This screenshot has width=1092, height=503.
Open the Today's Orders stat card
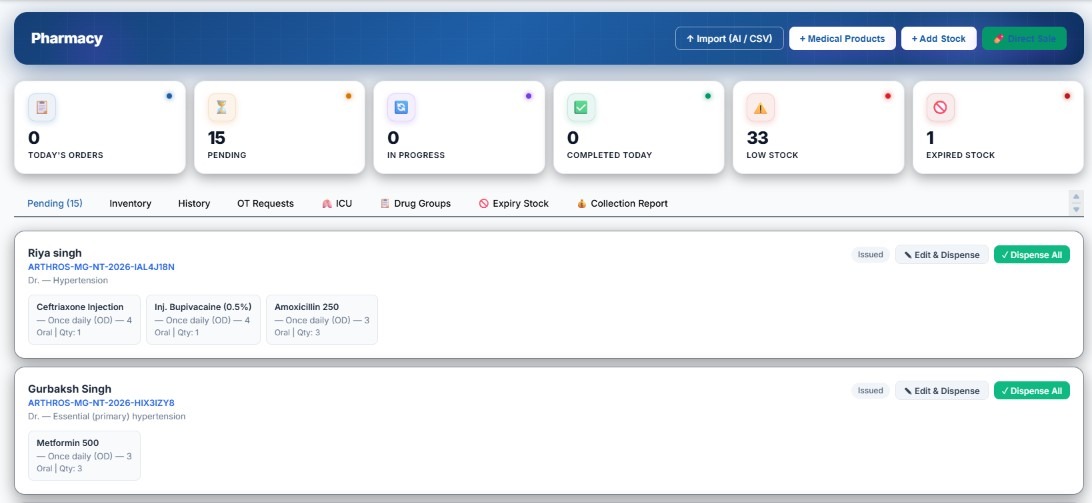tap(100, 127)
